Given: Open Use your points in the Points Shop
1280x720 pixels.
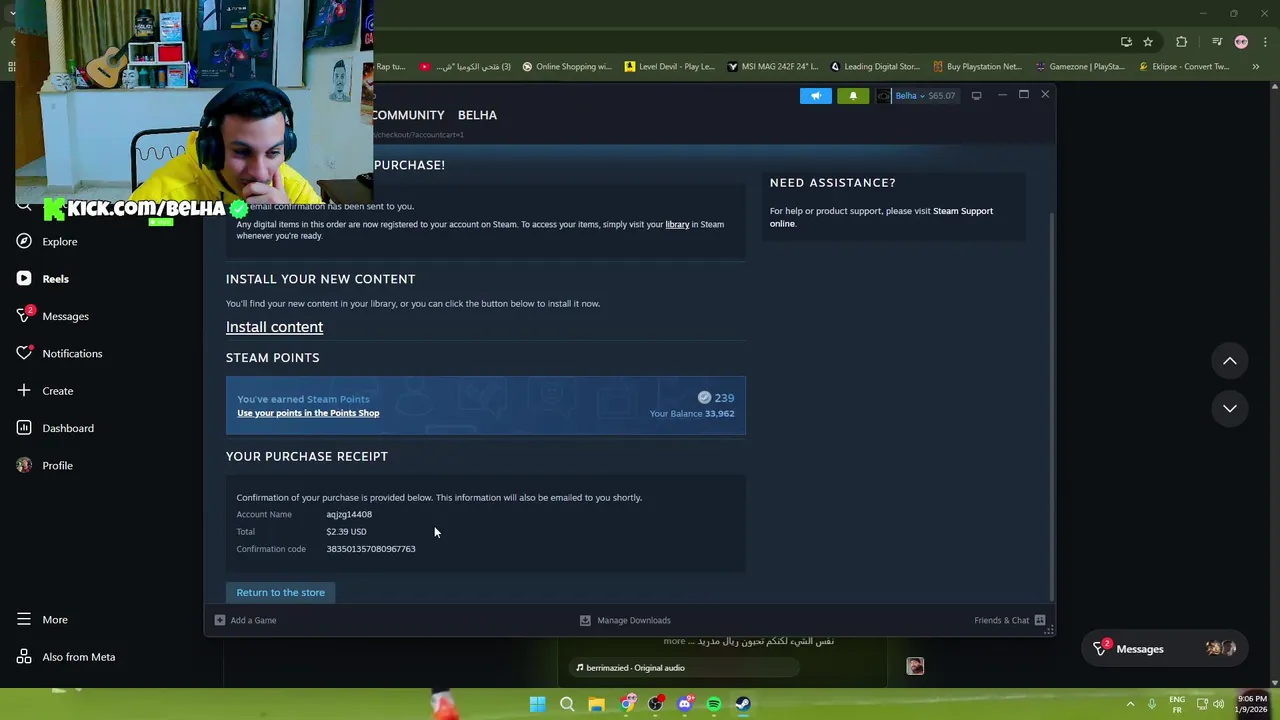Looking at the screenshot, I should click(308, 413).
